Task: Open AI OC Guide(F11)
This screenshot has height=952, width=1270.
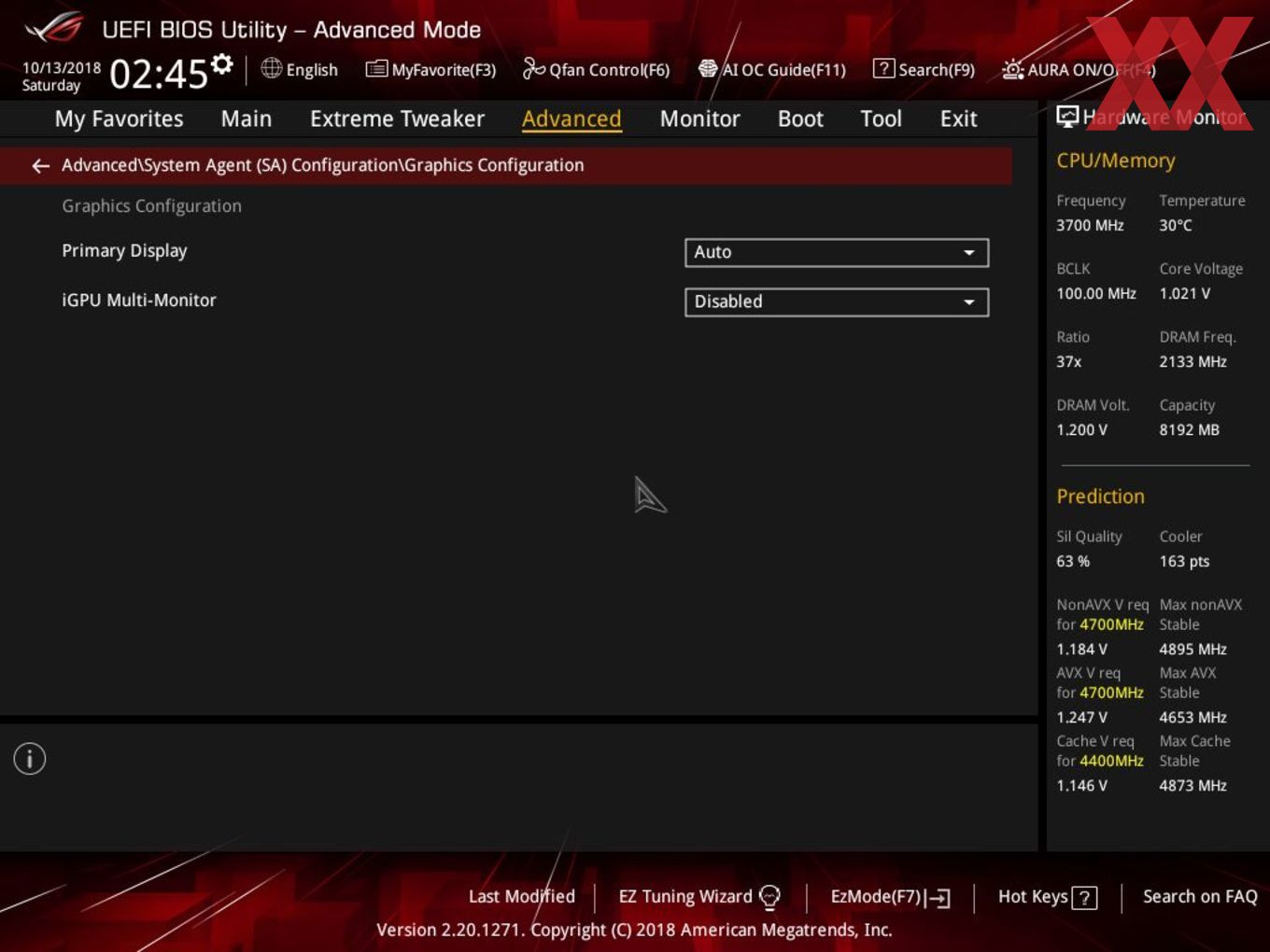Action: (772, 69)
